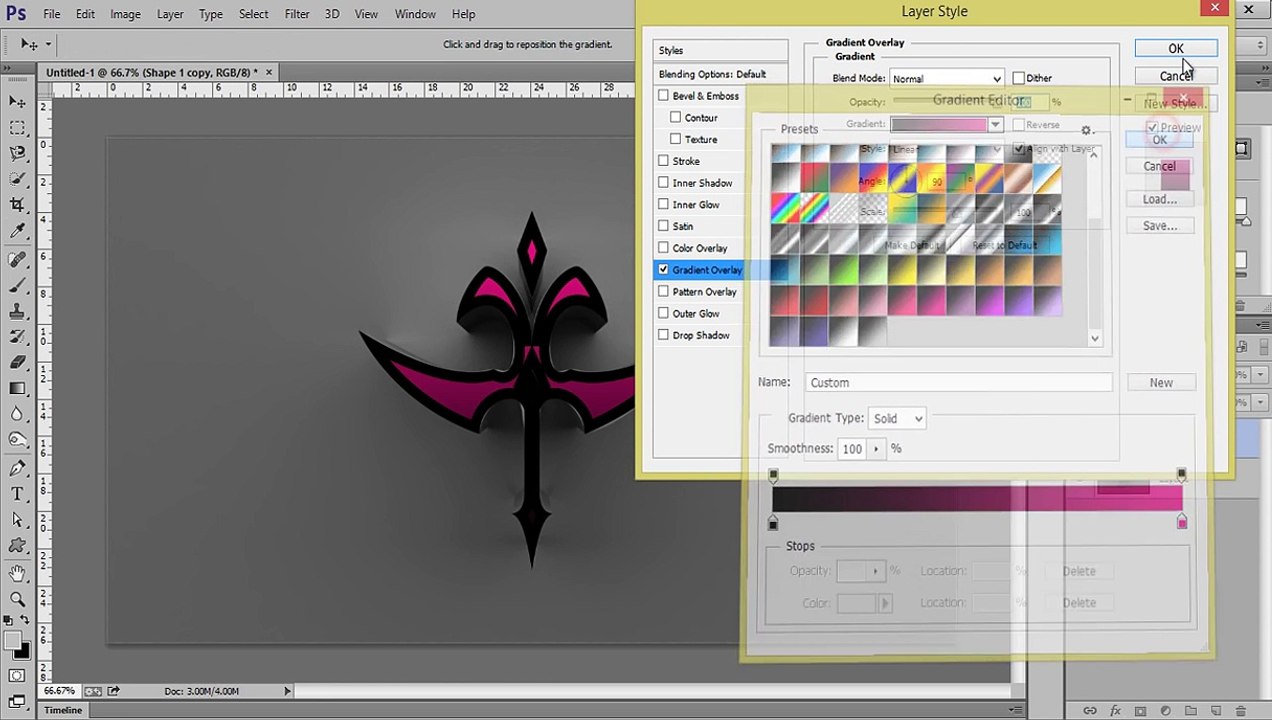Enable the Texture checkbox

675,139
